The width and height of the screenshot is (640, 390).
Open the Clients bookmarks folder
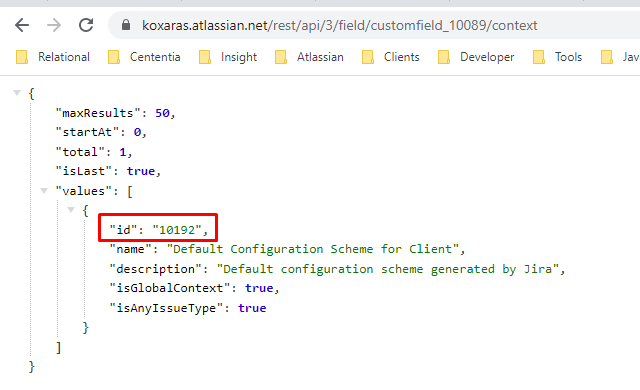[x=391, y=57]
